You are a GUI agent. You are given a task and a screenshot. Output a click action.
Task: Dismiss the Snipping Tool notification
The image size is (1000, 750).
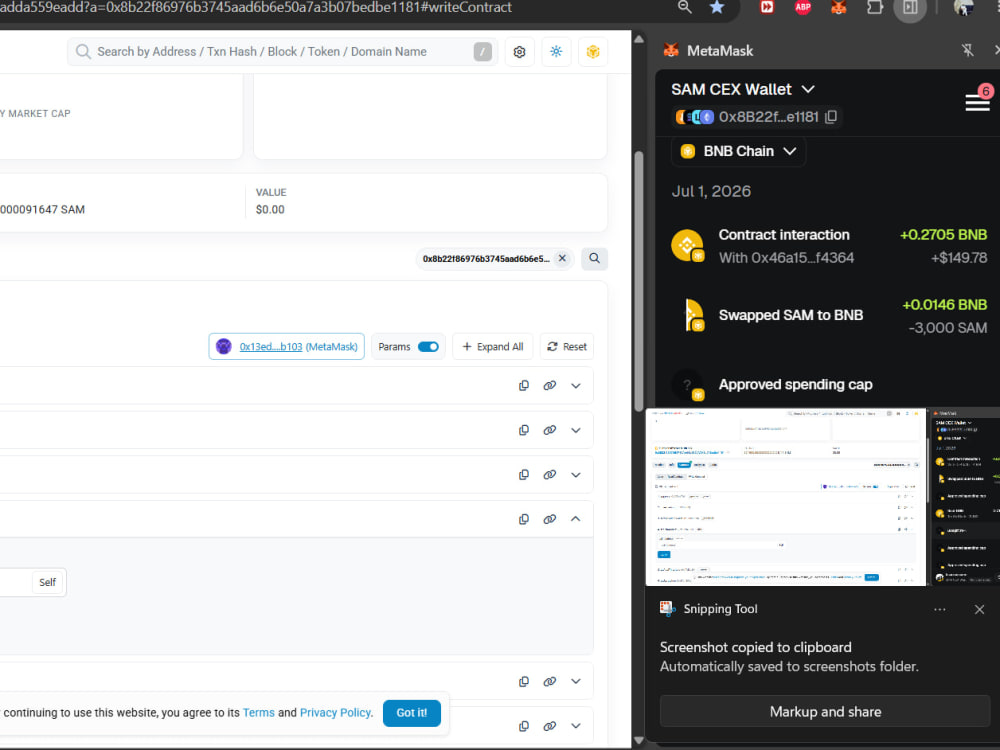tap(980, 609)
